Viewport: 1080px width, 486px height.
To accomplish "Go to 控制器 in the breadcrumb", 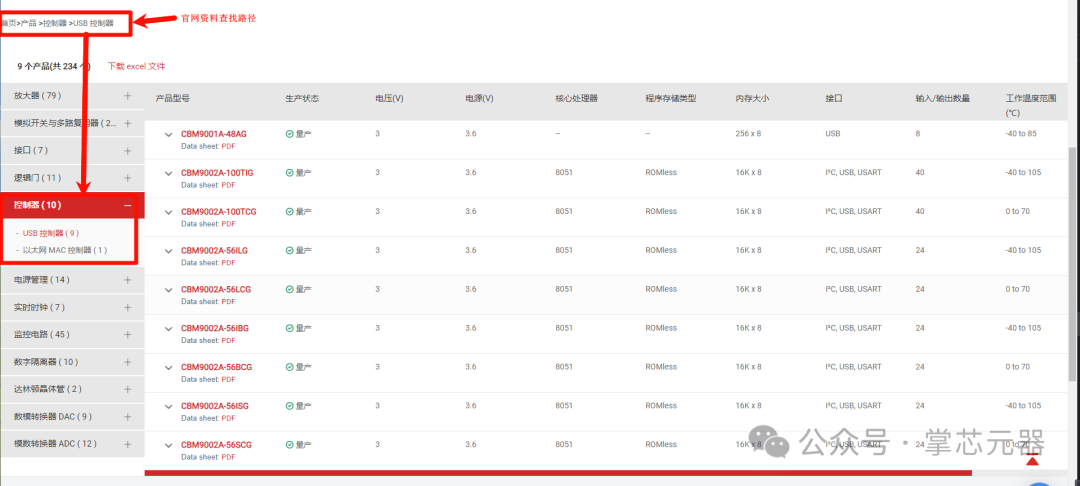I will coord(54,23).
